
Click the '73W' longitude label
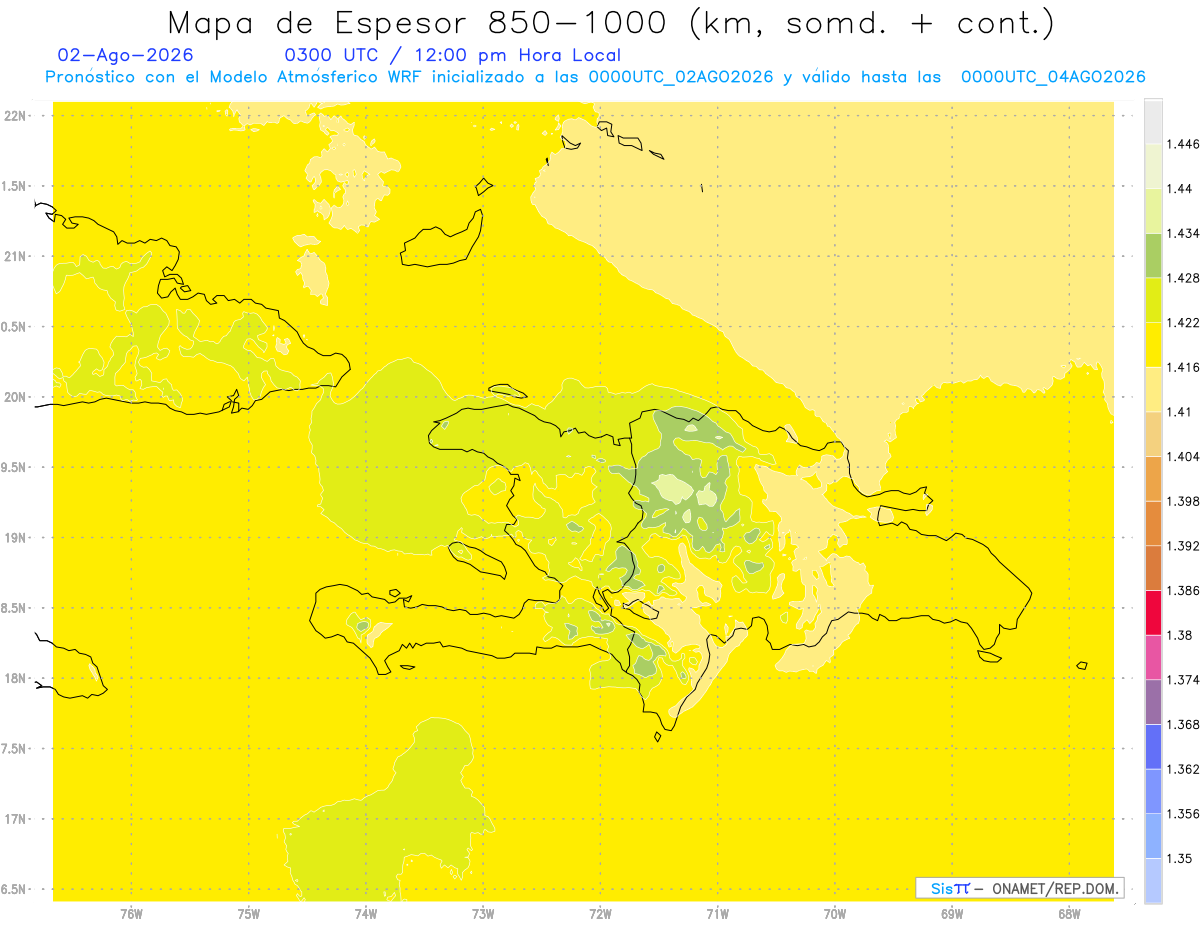pos(483,913)
